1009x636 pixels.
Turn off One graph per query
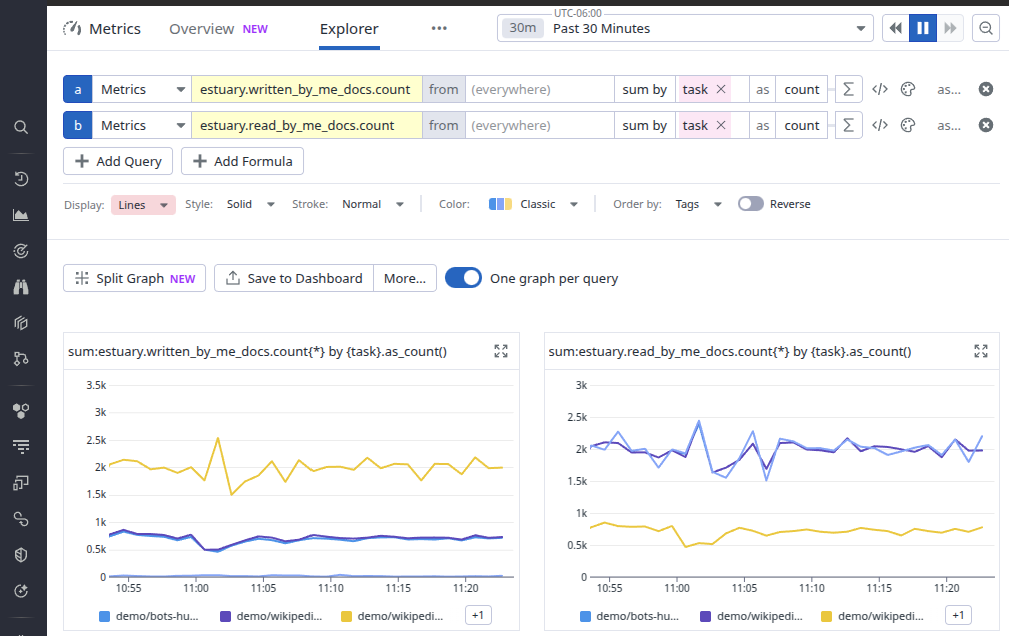click(x=463, y=278)
